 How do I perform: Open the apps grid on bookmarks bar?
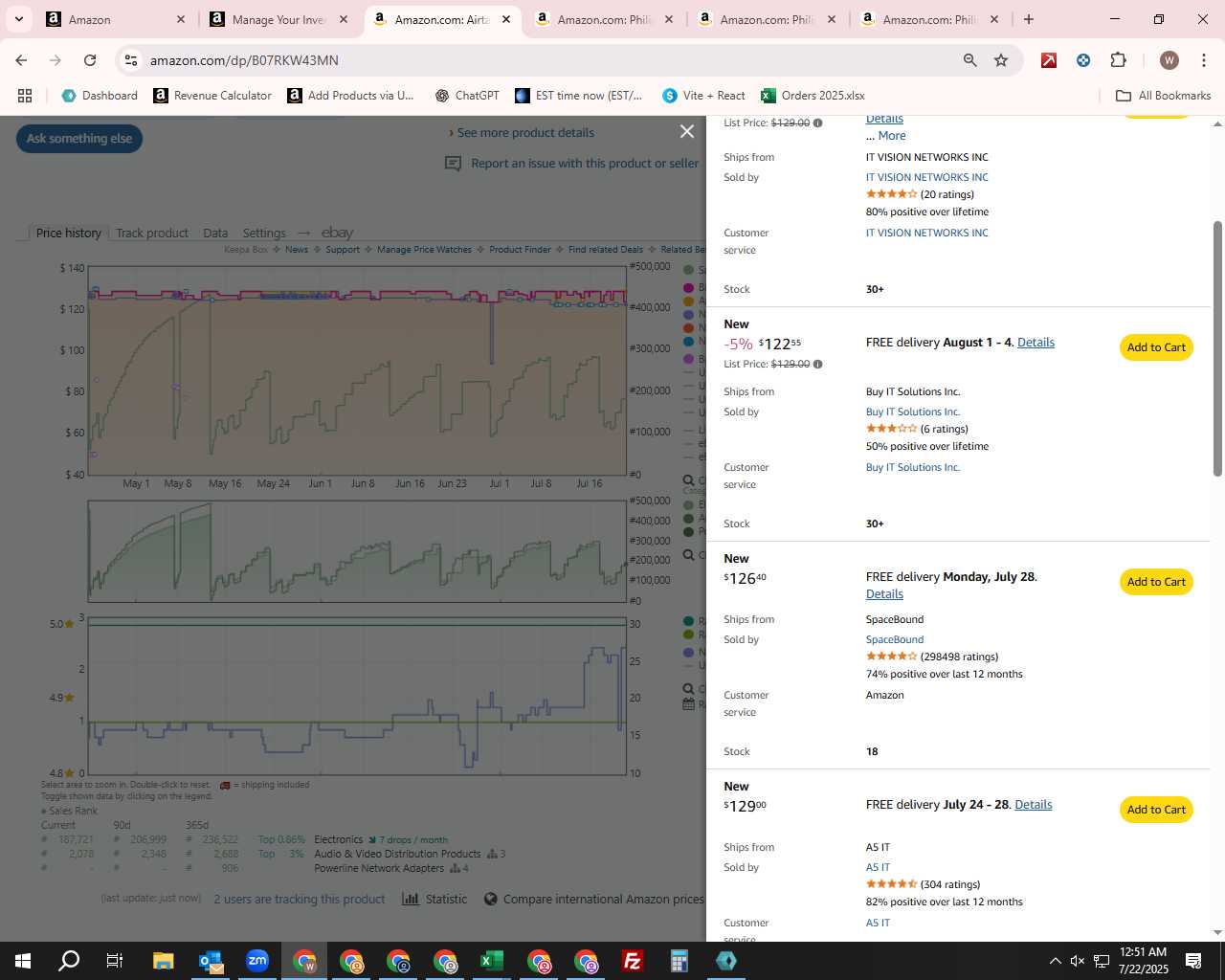25,96
